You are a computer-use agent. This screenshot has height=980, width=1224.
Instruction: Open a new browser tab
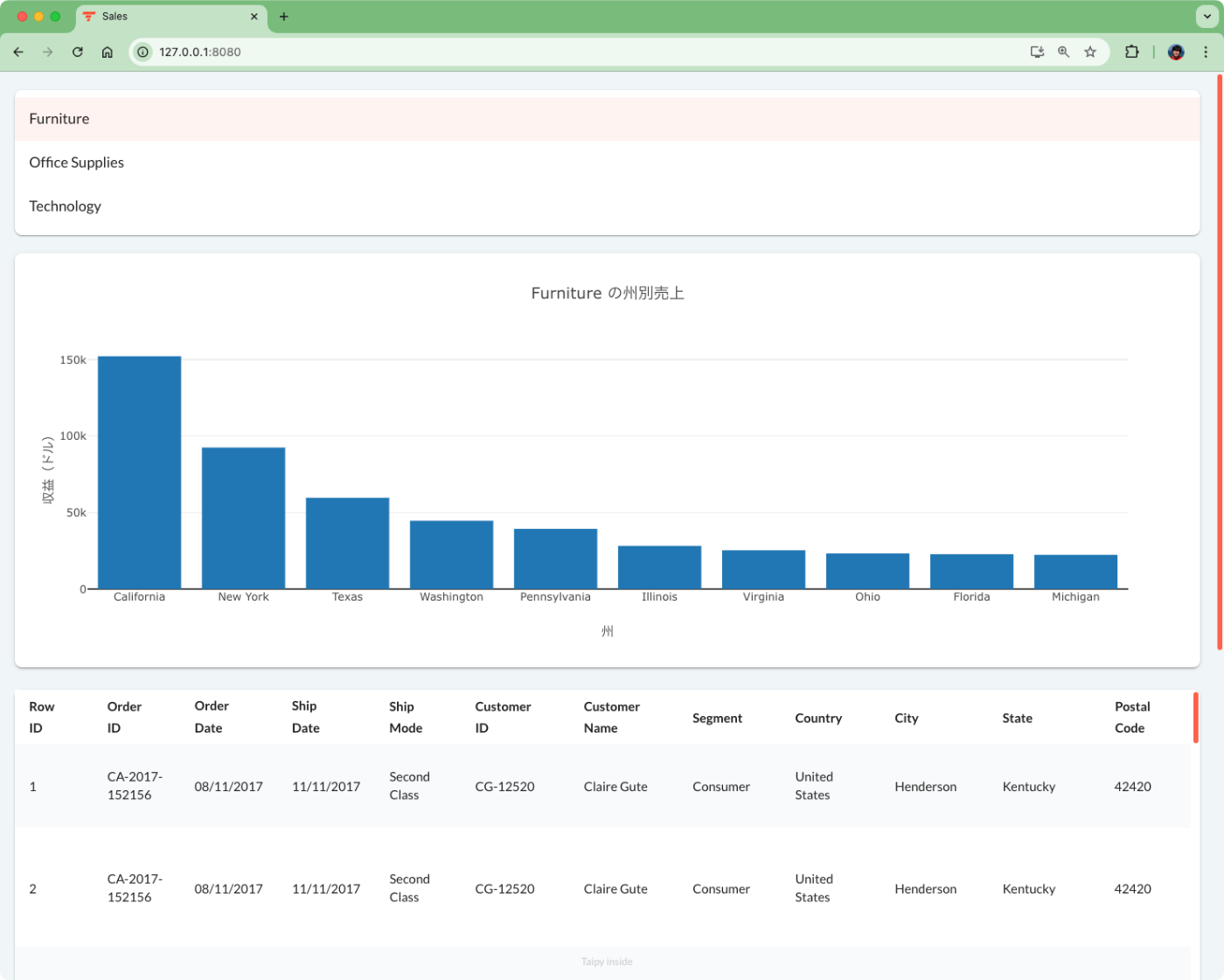tap(284, 17)
